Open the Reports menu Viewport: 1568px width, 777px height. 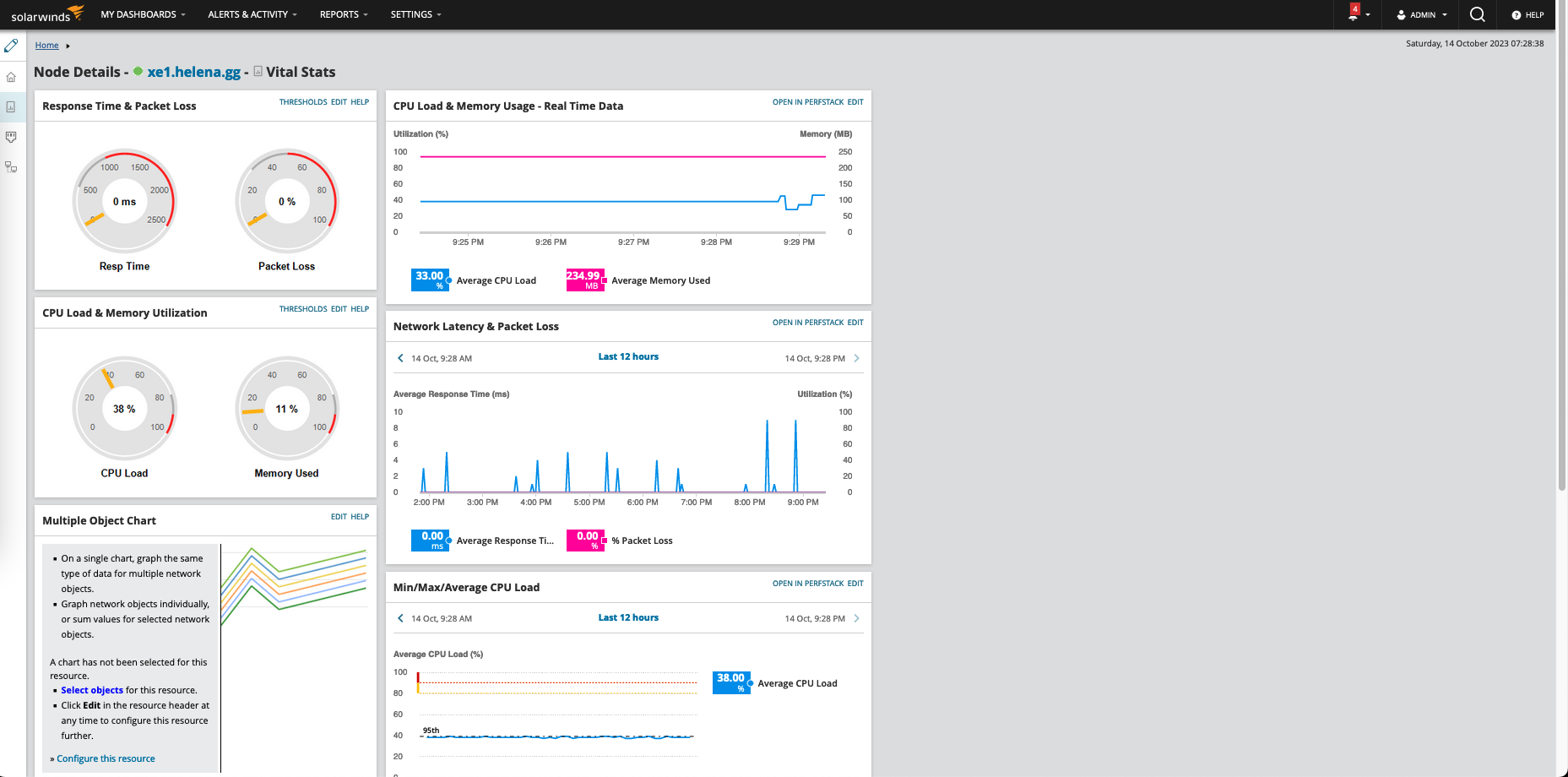[x=343, y=14]
